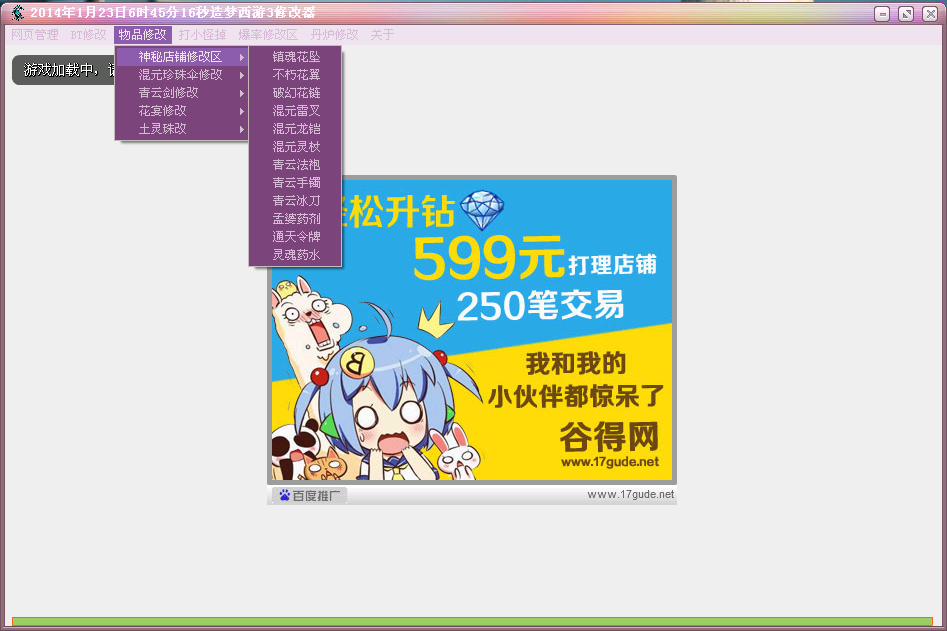Click the green progress bar
947x631 pixels.
coord(472,622)
